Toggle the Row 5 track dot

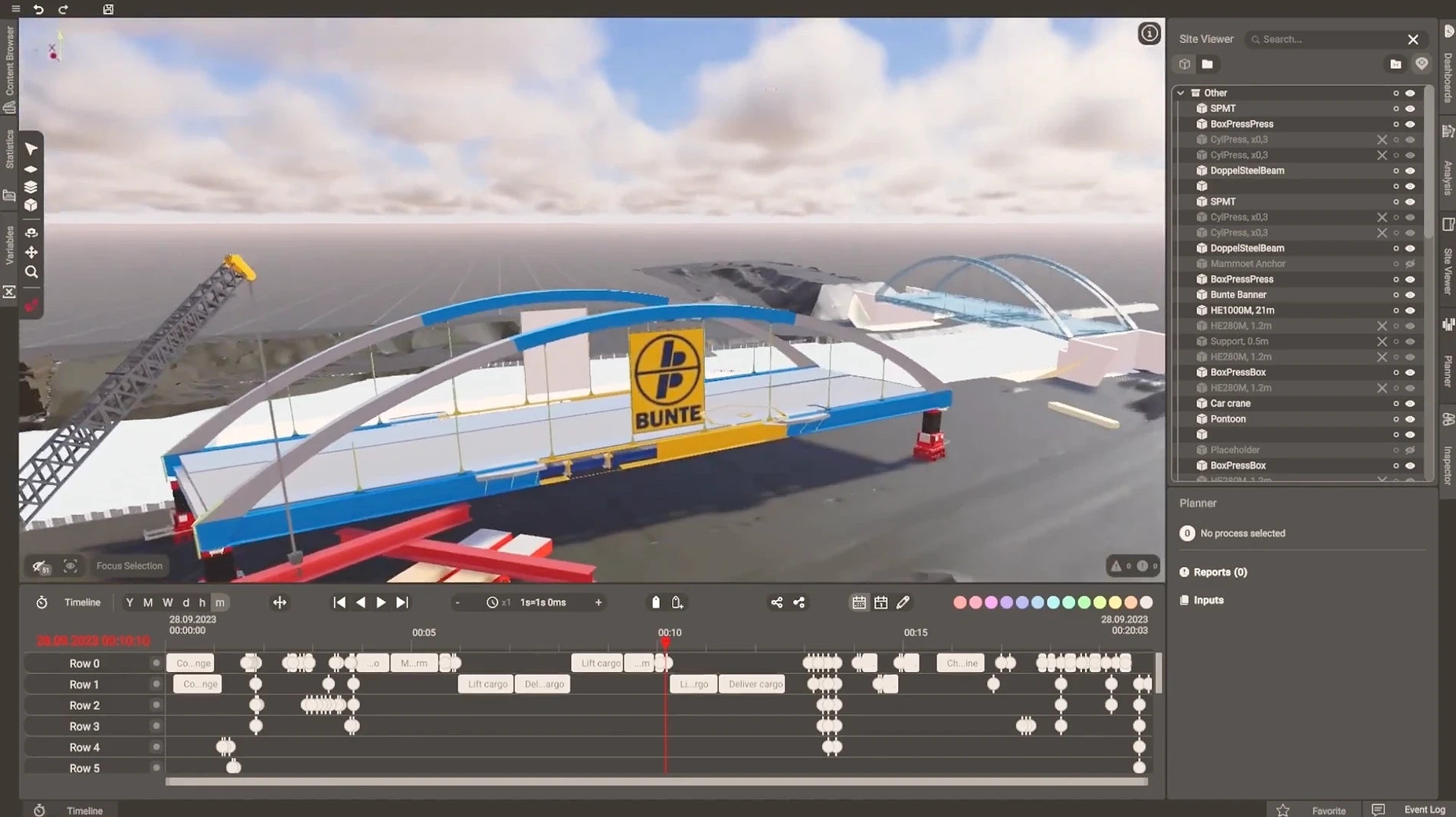(156, 767)
